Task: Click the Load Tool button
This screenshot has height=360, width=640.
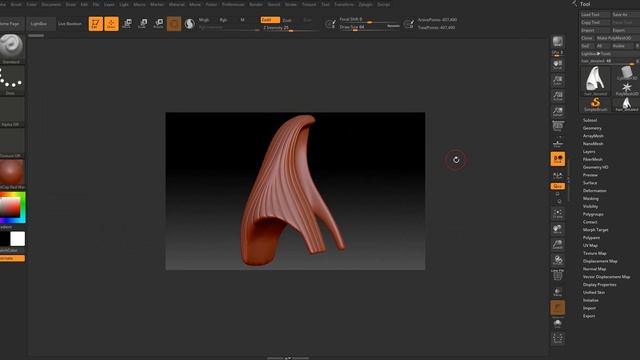Action: 595,14
